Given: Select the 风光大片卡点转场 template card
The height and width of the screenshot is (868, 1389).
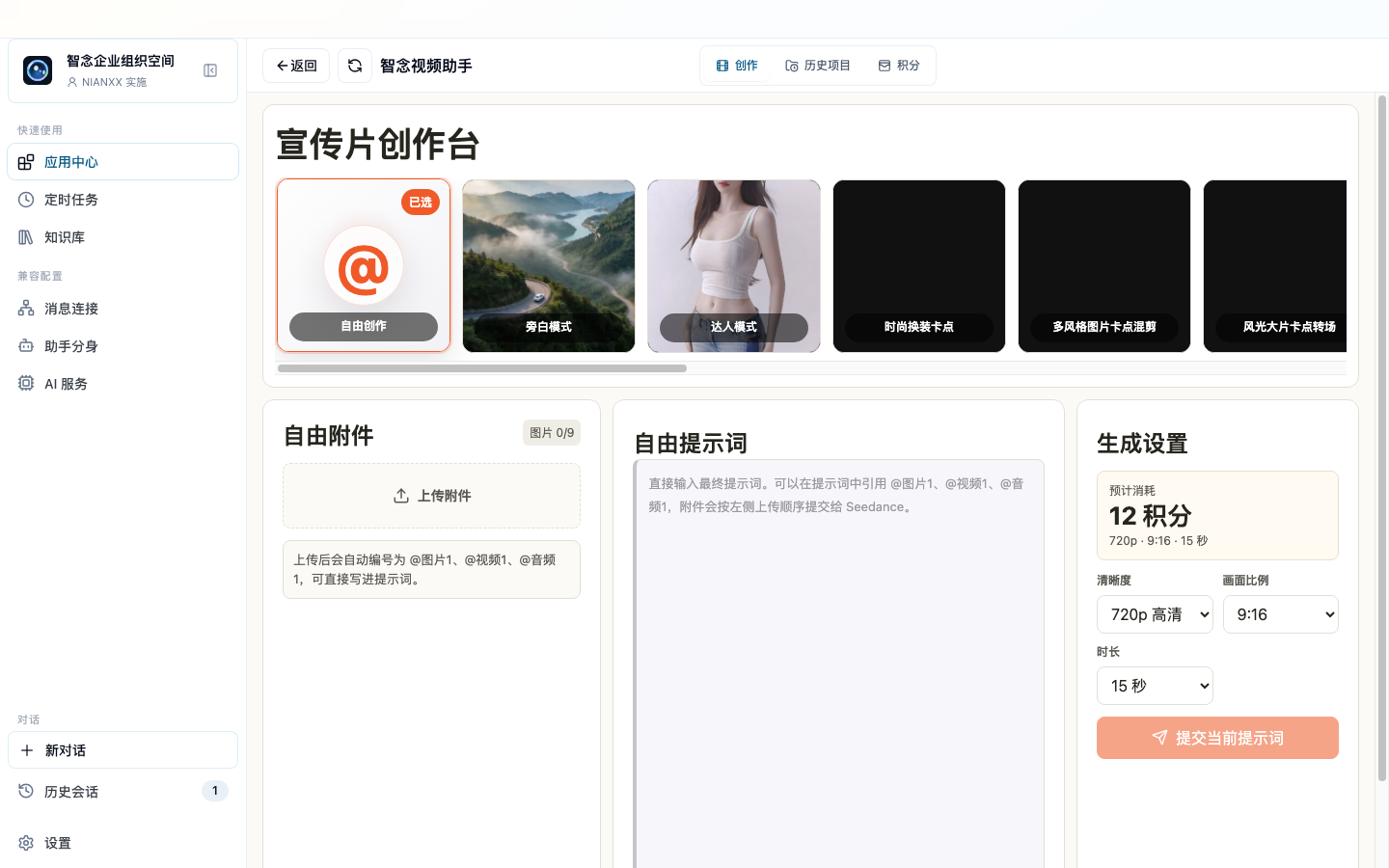Looking at the screenshot, I should tap(1275, 266).
